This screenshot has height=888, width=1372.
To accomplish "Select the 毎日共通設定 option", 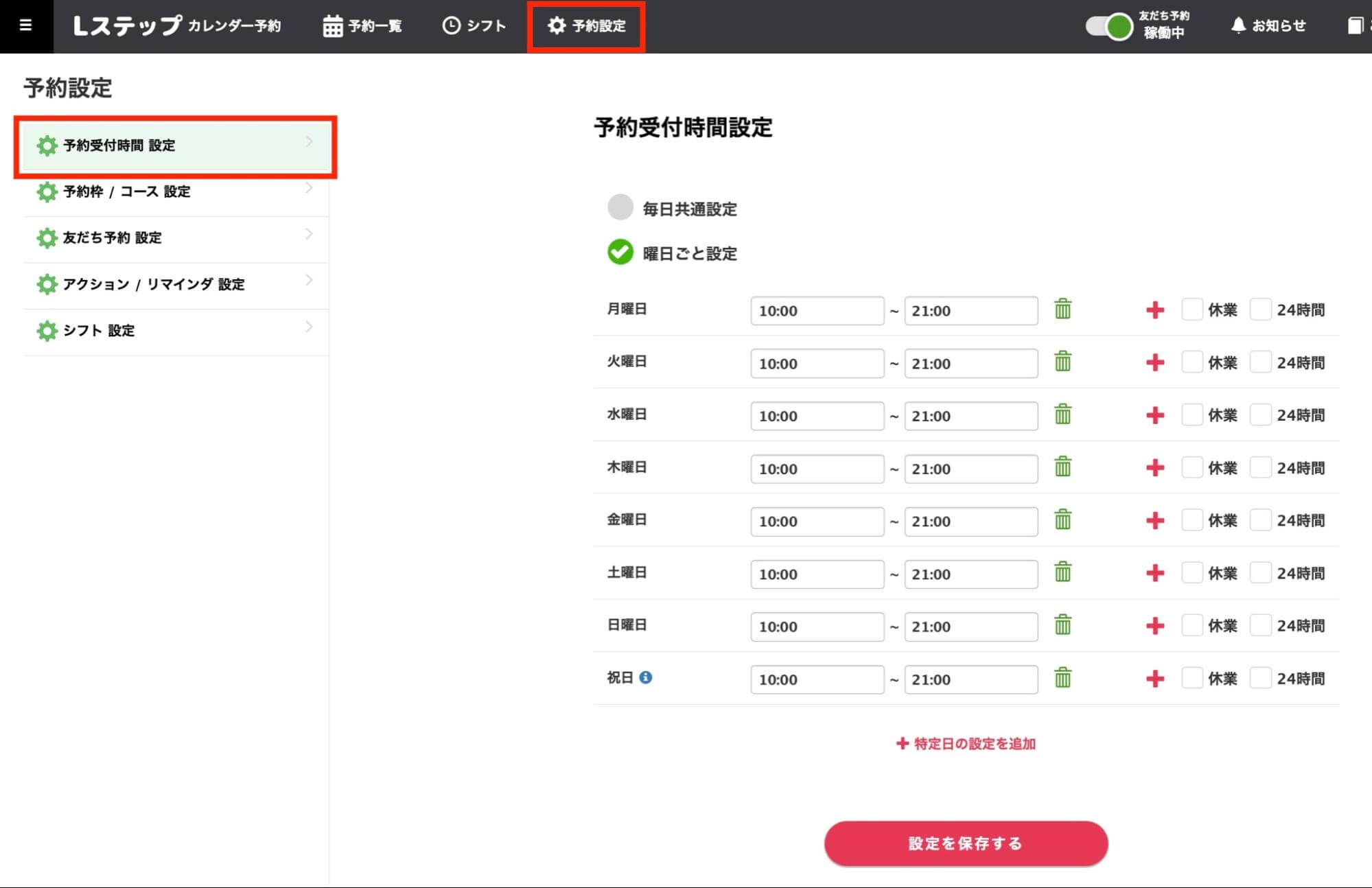I will tap(620, 208).
